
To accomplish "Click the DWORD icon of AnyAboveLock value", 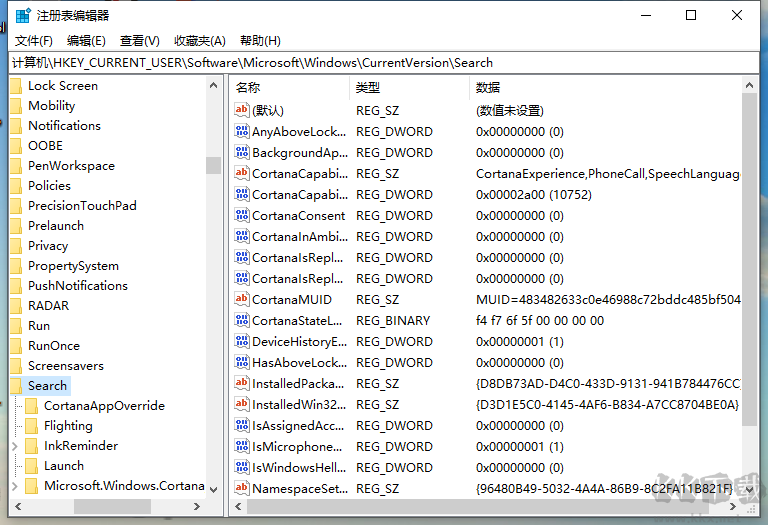I will (241, 131).
